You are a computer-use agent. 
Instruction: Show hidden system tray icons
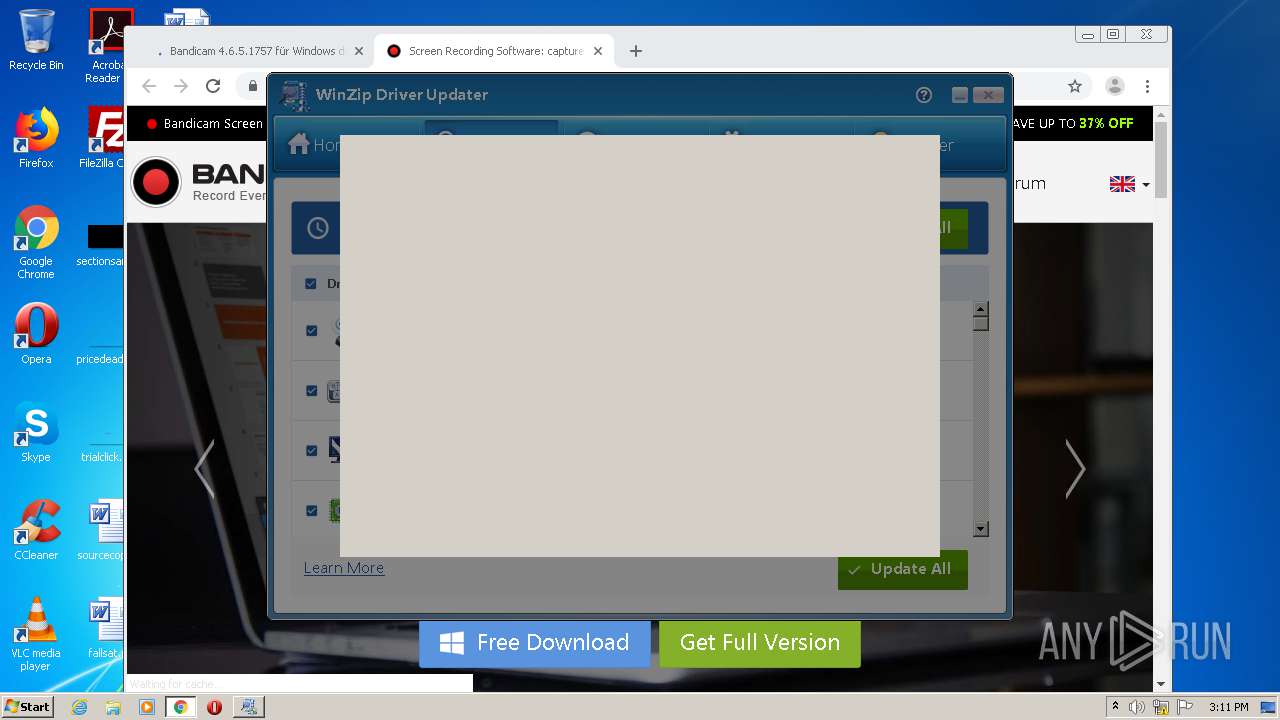pyautogui.click(x=1115, y=707)
